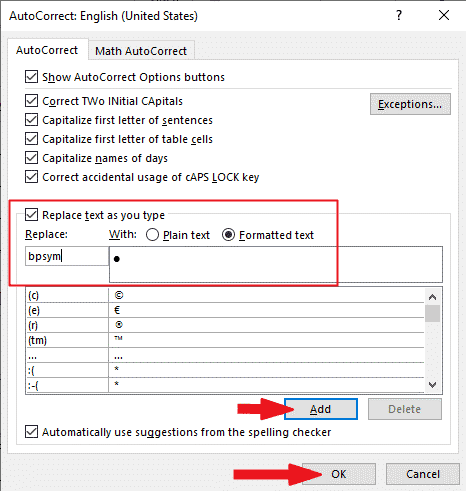Toggle Correct accidental usage of cAPS LOCK

tap(32, 177)
